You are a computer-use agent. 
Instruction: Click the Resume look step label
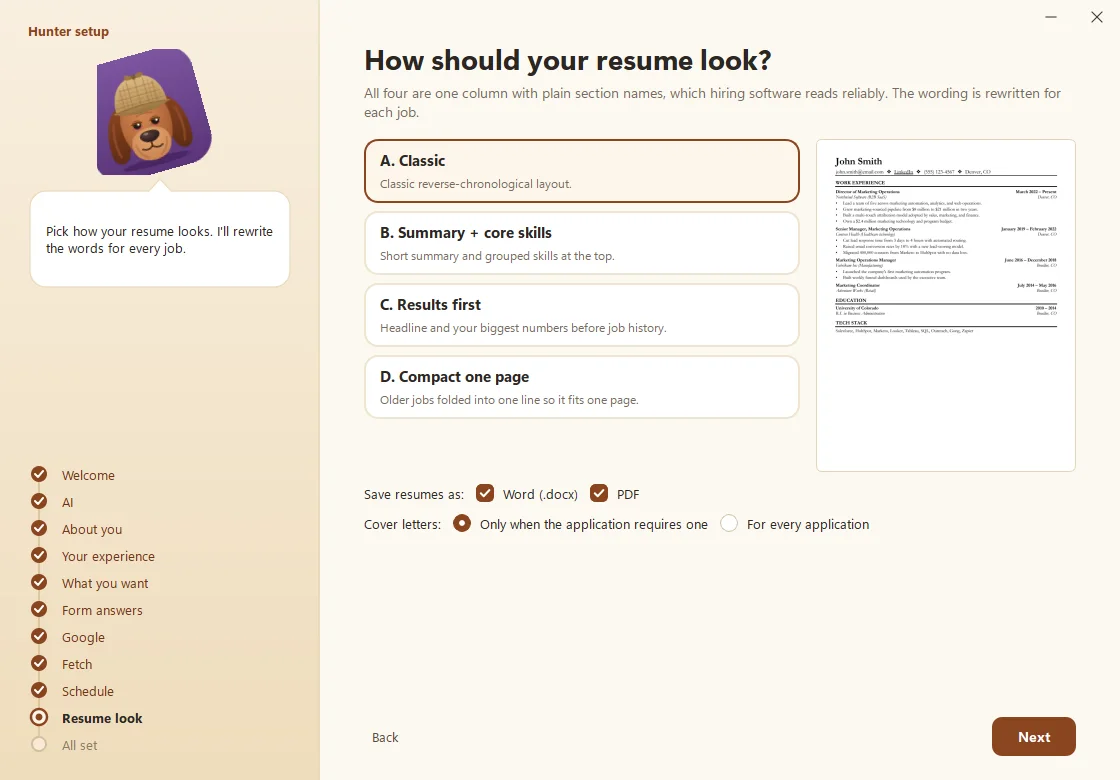point(102,719)
